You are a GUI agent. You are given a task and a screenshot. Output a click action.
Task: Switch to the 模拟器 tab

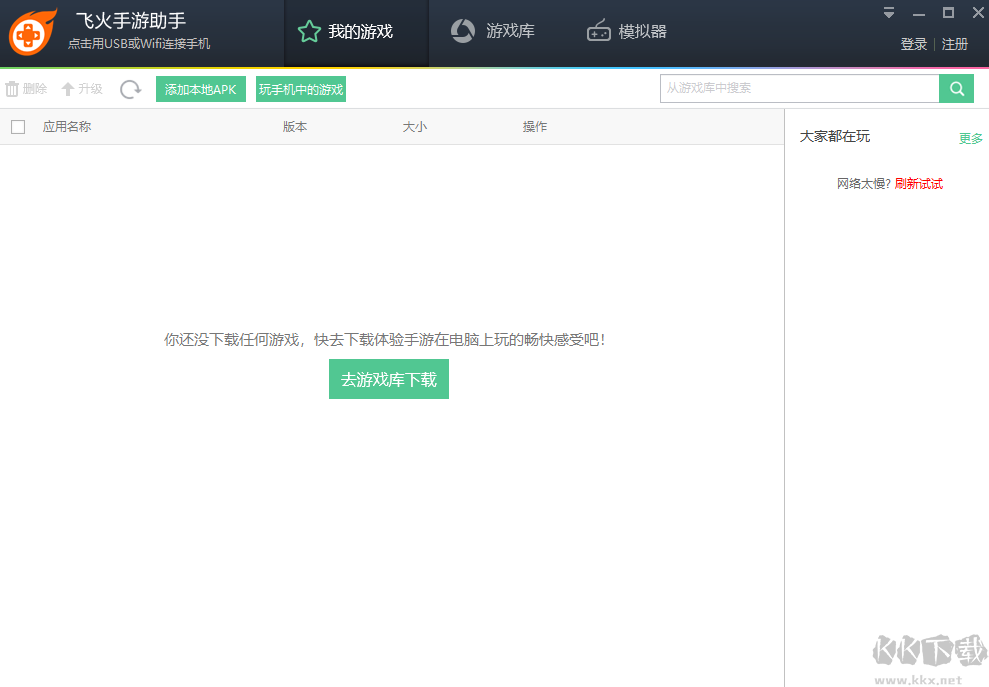pyautogui.click(x=628, y=31)
